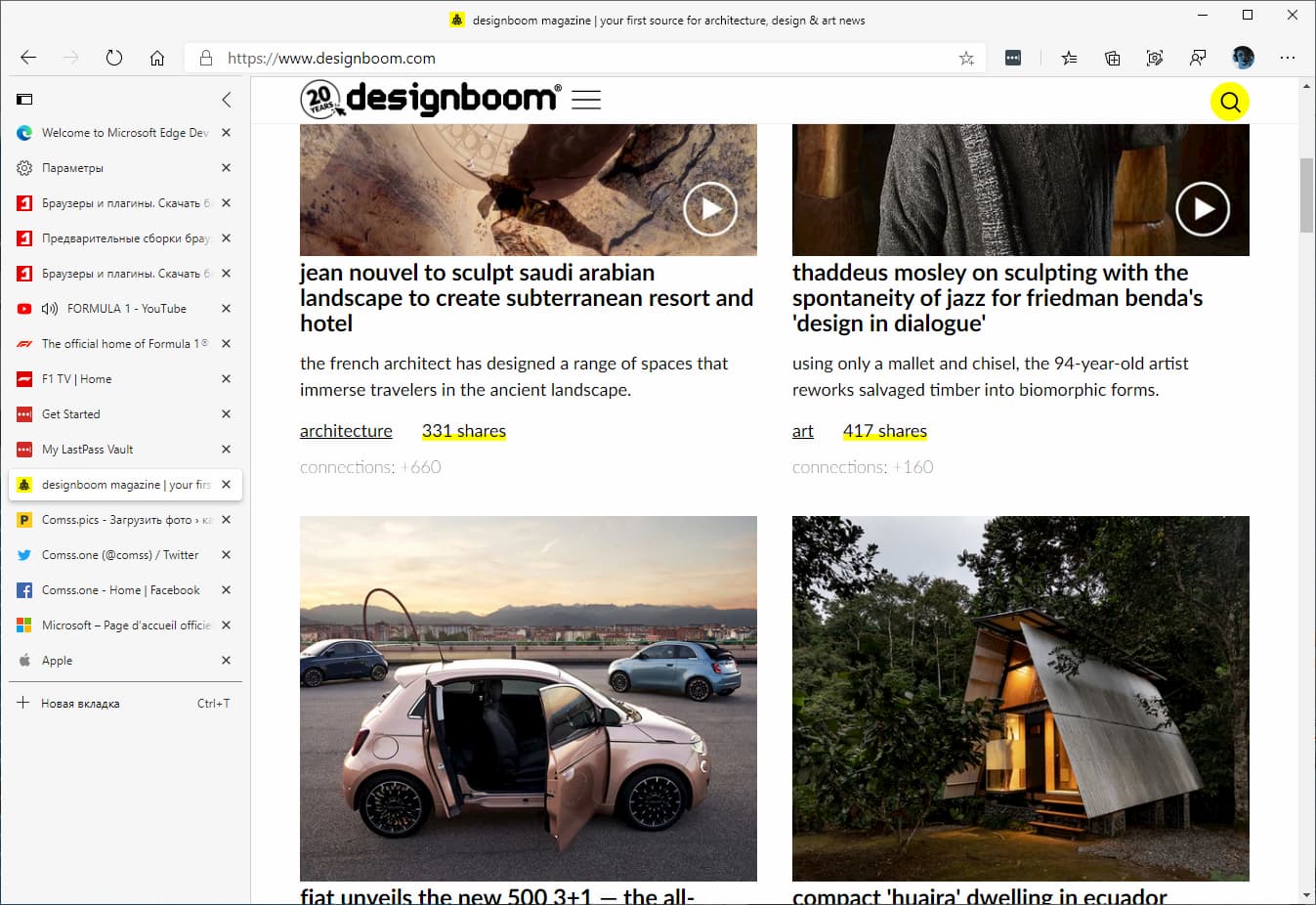Launch Web capture from the toolbar
This screenshot has height=905, width=1316.
[x=1155, y=58]
